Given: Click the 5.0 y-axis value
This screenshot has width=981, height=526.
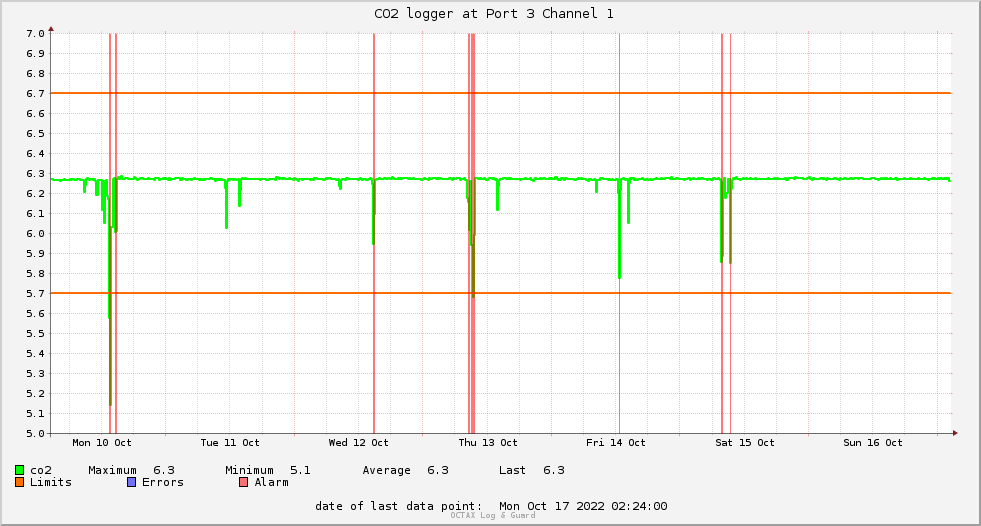Looking at the screenshot, I should point(35,434).
